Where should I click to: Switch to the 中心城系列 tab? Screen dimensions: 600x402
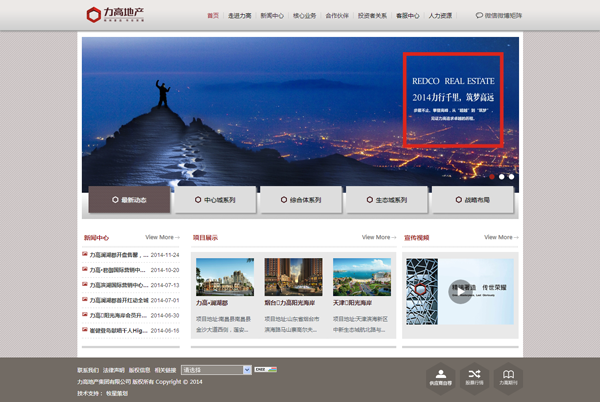point(216,200)
